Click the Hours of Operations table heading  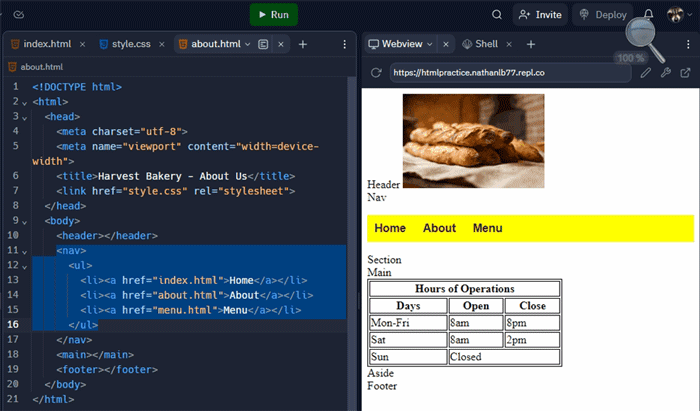pos(464,289)
